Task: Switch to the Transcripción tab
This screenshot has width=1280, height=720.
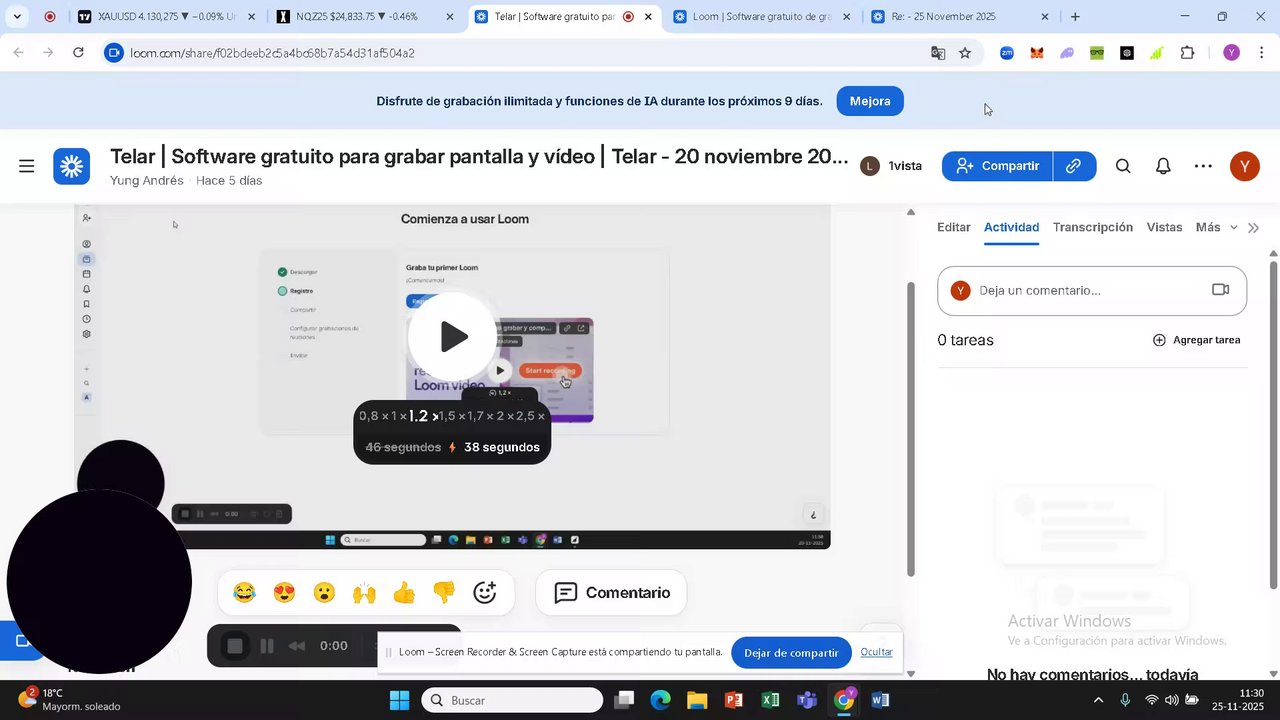Action: pos(1093,227)
